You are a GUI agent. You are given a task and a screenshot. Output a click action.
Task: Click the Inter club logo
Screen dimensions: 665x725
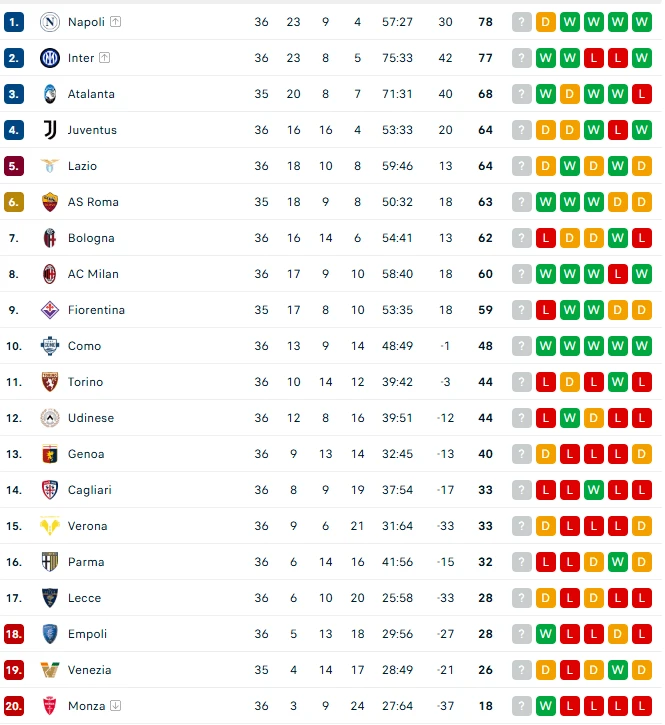pos(50,58)
